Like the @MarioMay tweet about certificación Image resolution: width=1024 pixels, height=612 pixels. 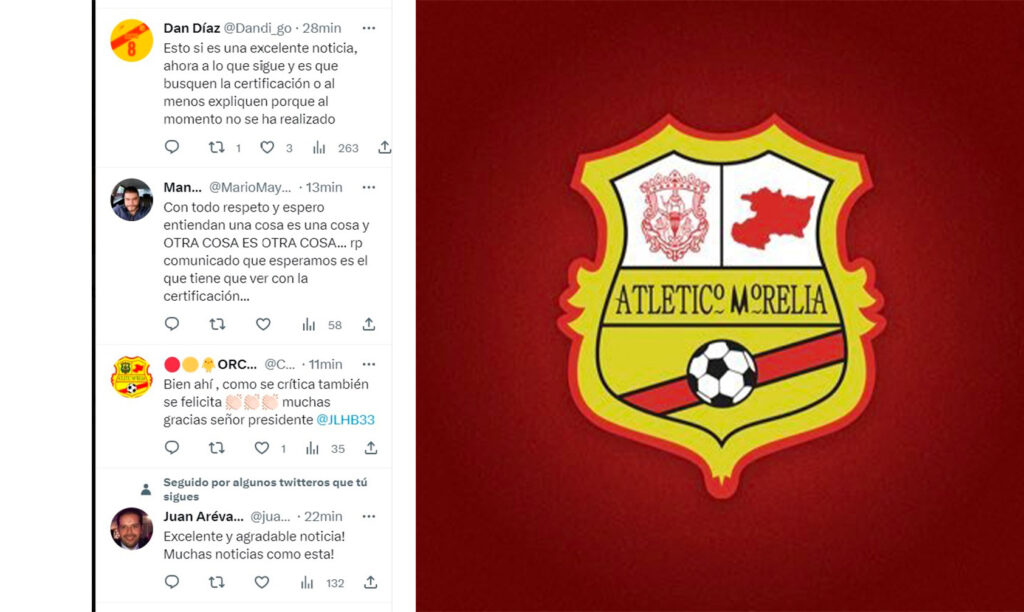click(x=263, y=324)
